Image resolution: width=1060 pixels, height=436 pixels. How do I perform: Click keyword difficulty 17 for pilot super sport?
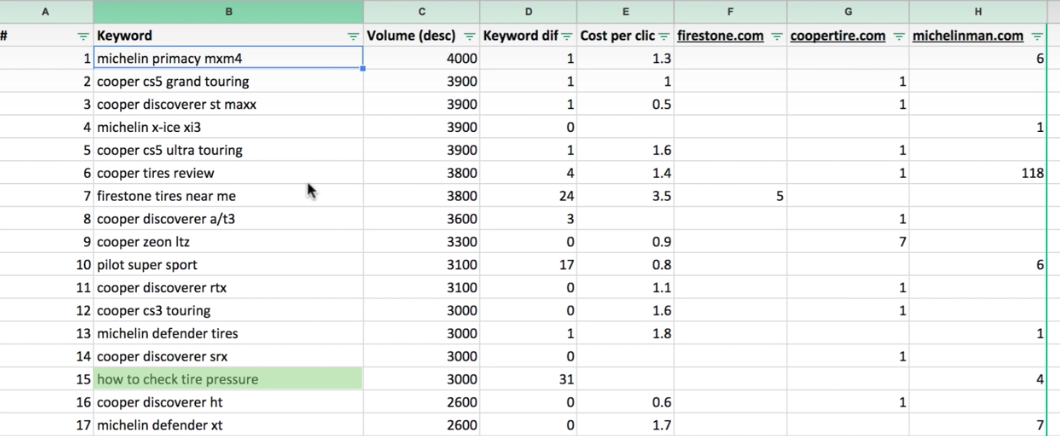pyautogui.click(x=529, y=264)
